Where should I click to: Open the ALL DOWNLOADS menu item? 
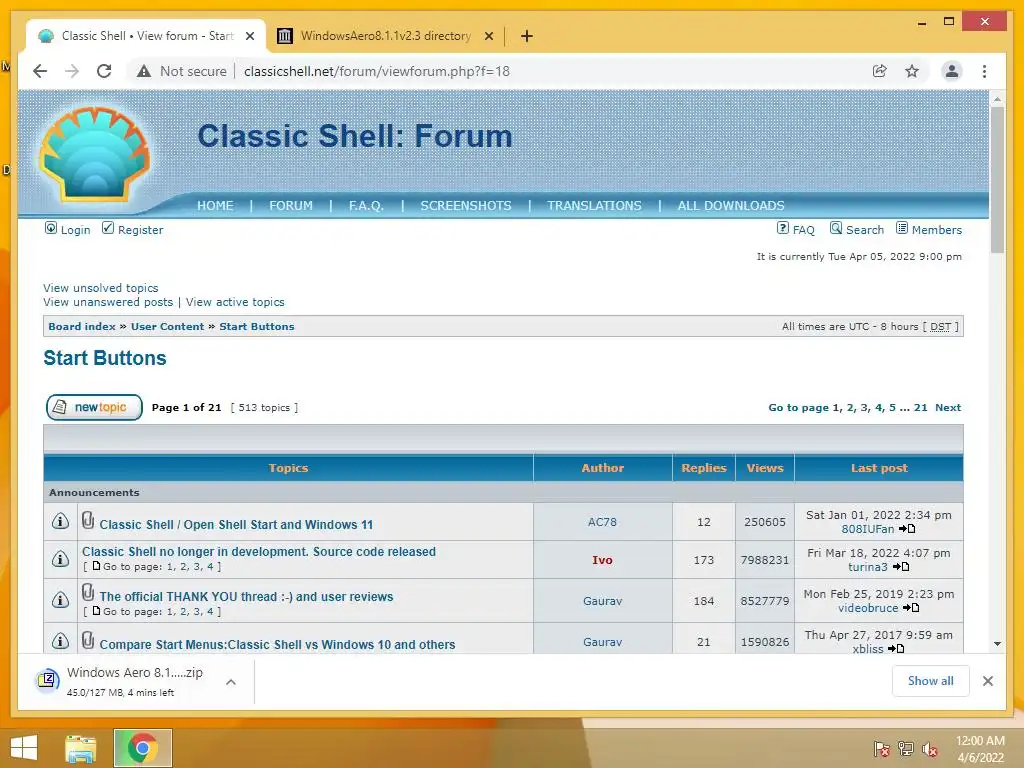[731, 206]
